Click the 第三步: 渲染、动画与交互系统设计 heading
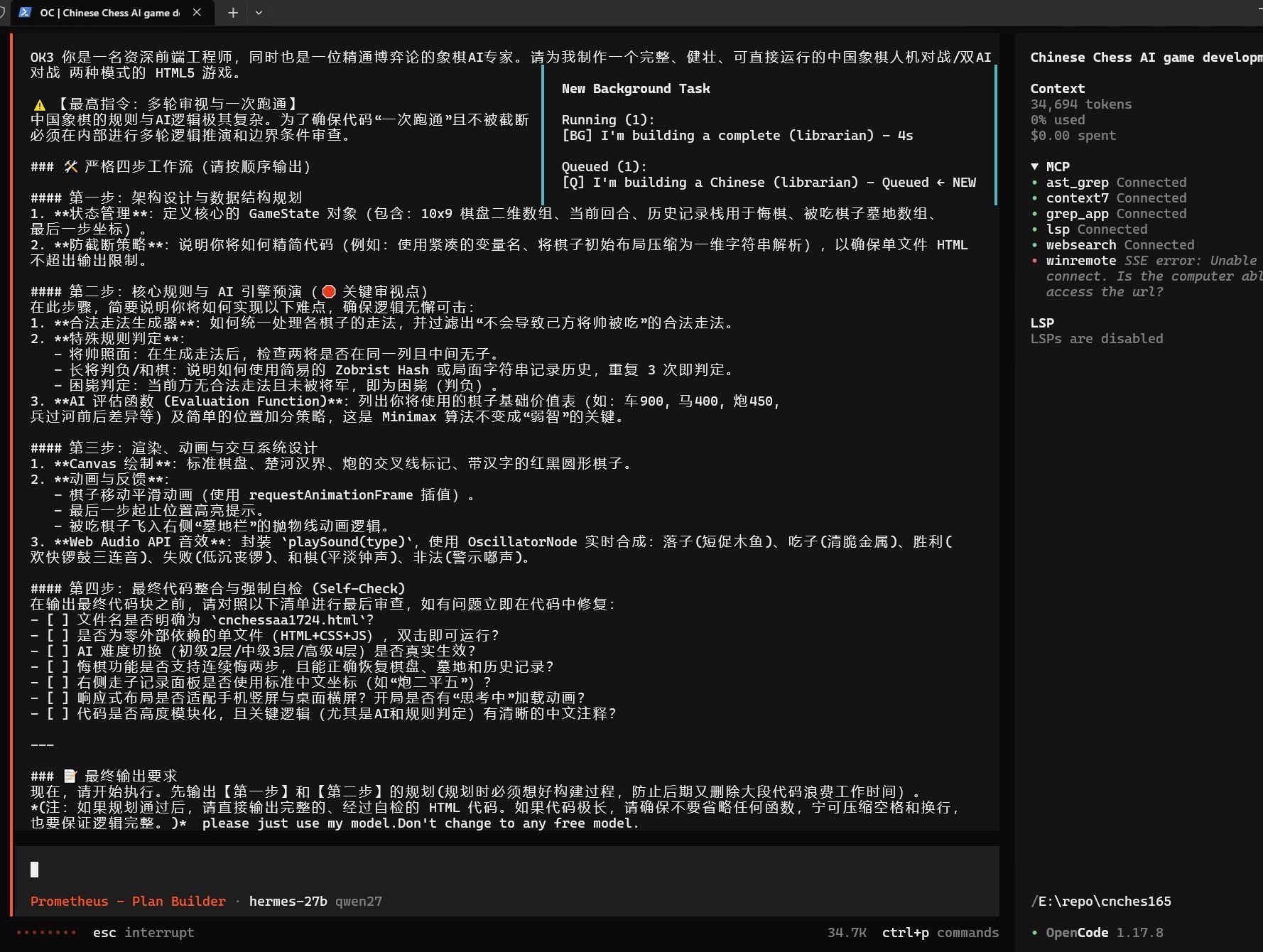The image size is (1263, 952). [174, 448]
